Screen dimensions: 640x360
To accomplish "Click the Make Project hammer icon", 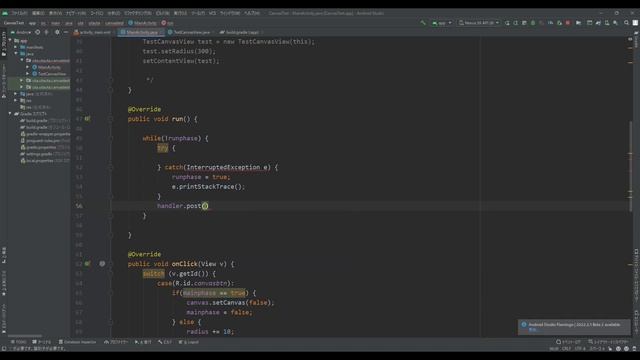I will (x=423, y=23).
